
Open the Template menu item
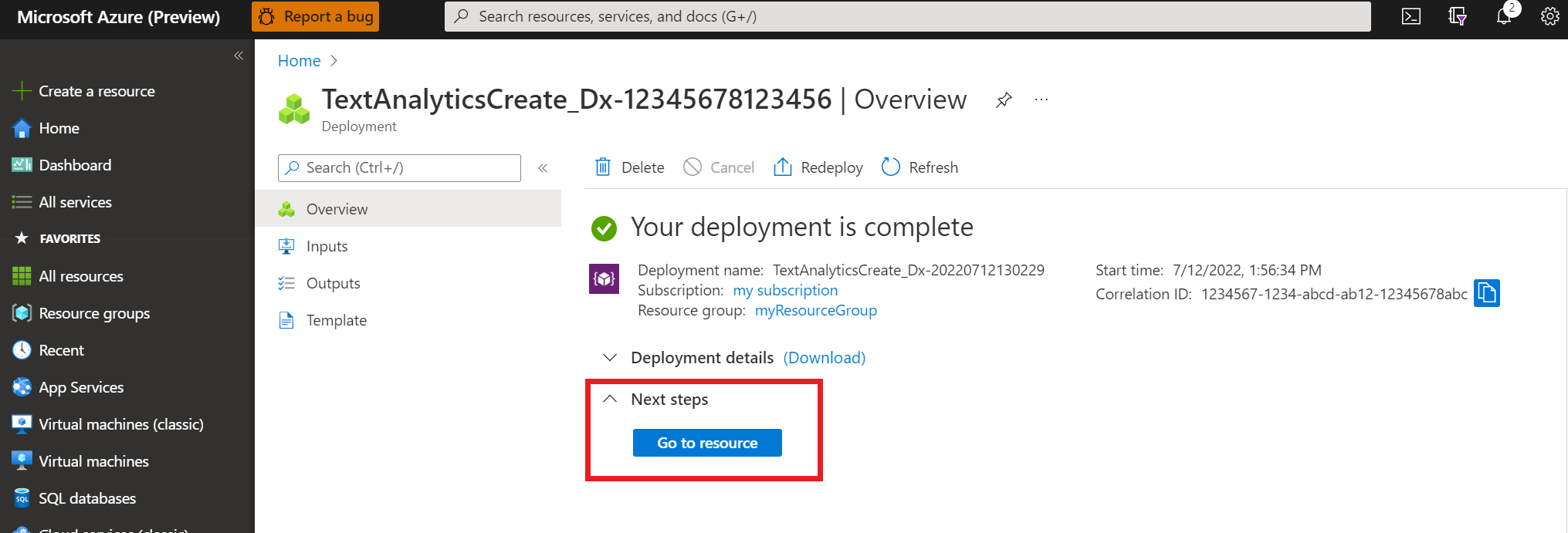point(336,320)
